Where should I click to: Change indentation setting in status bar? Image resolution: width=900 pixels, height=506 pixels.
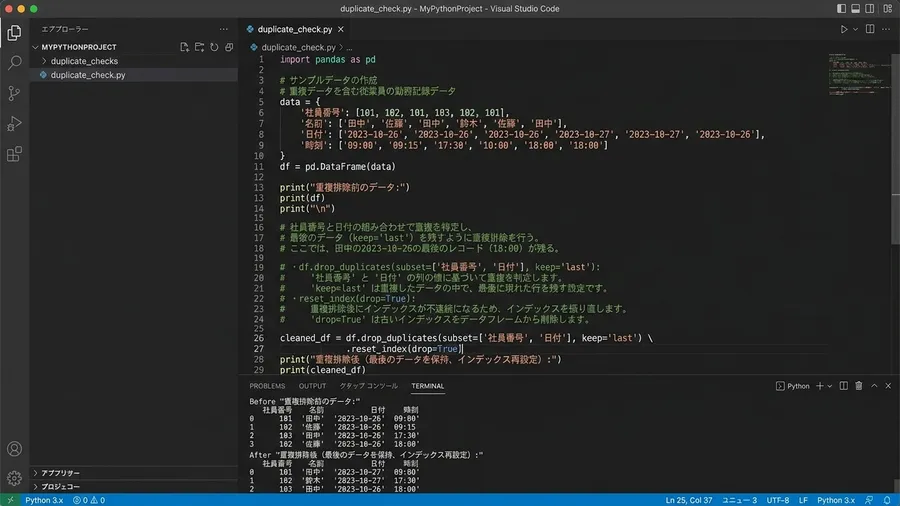pos(739,500)
